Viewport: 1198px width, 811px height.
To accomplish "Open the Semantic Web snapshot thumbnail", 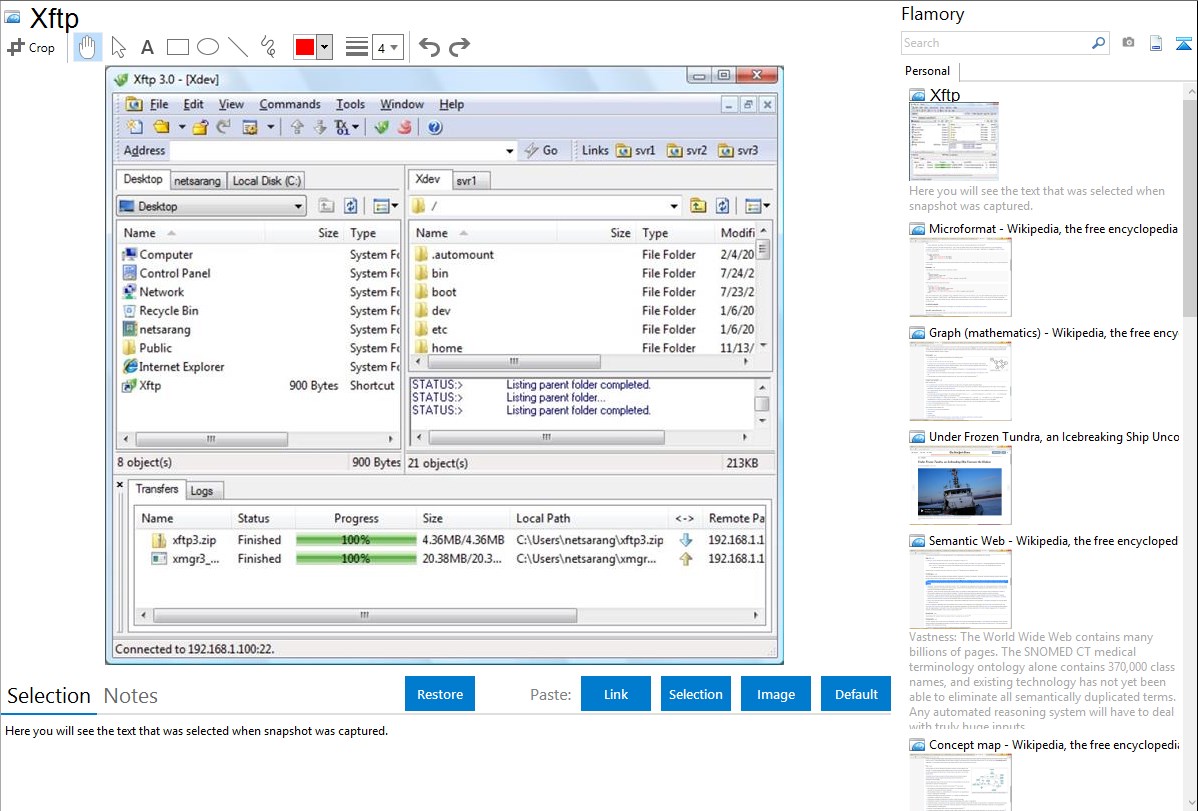I will click(960, 588).
